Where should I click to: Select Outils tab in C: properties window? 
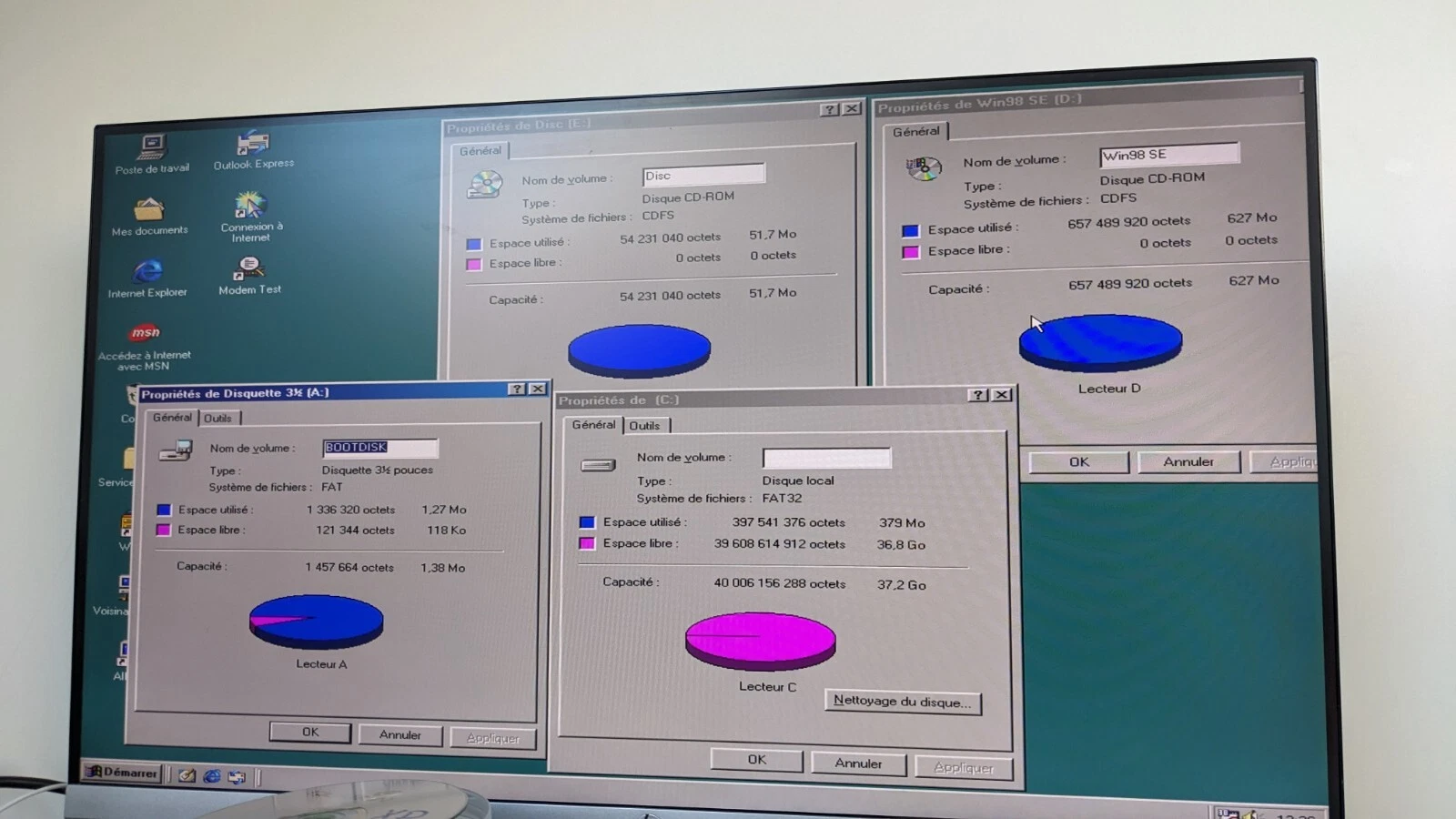click(x=644, y=426)
